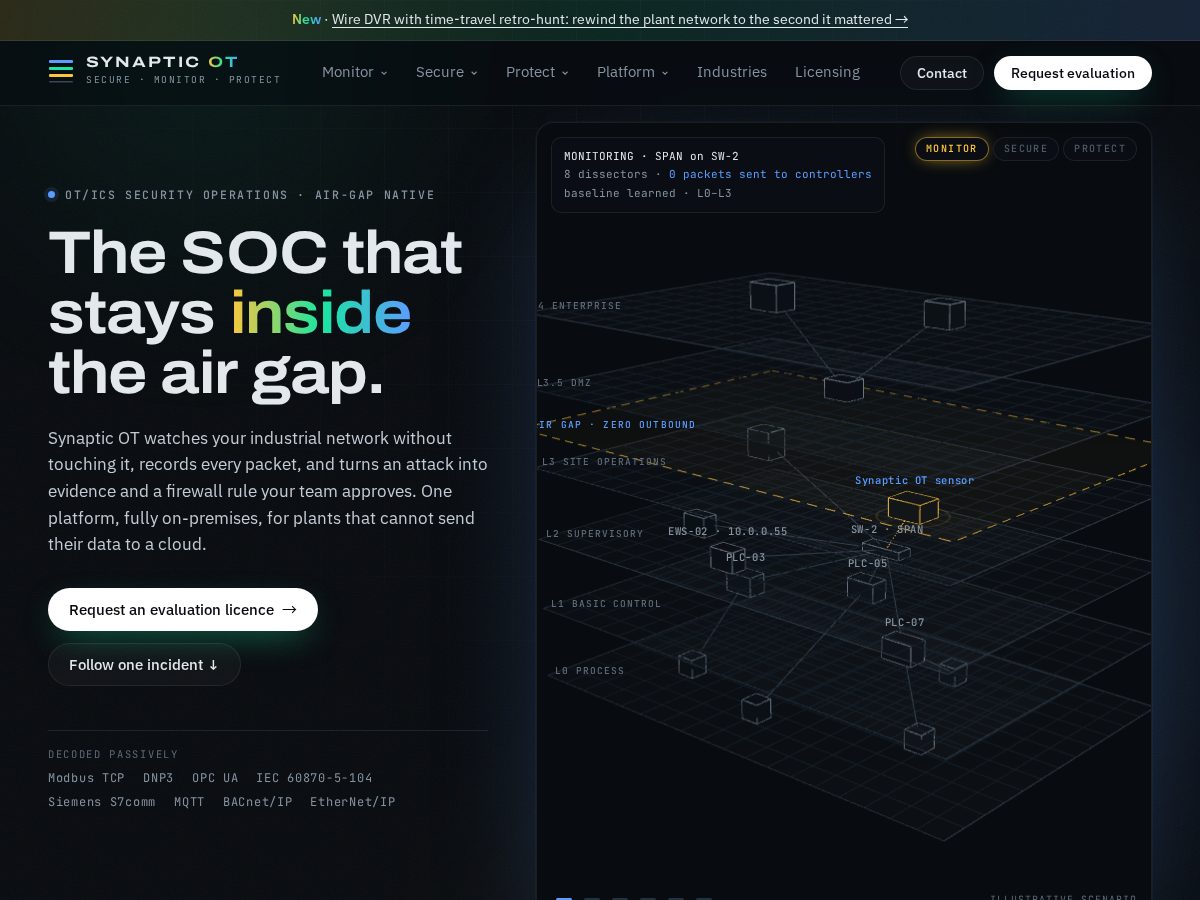Click the OPC UA protocol label

click(x=215, y=778)
